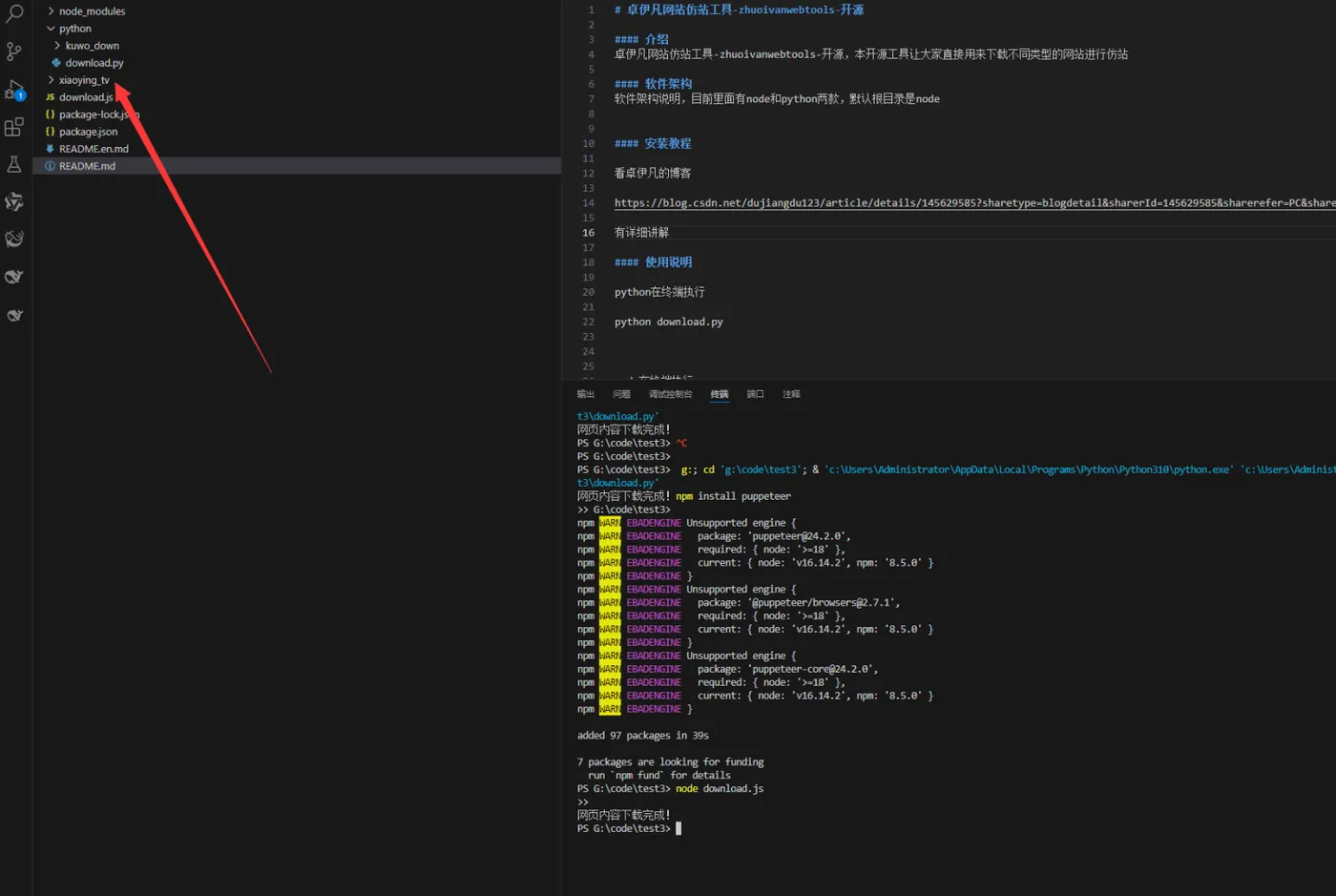Click the JS icon beside download.js
The height and width of the screenshot is (896, 1336).
(x=50, y=97)
